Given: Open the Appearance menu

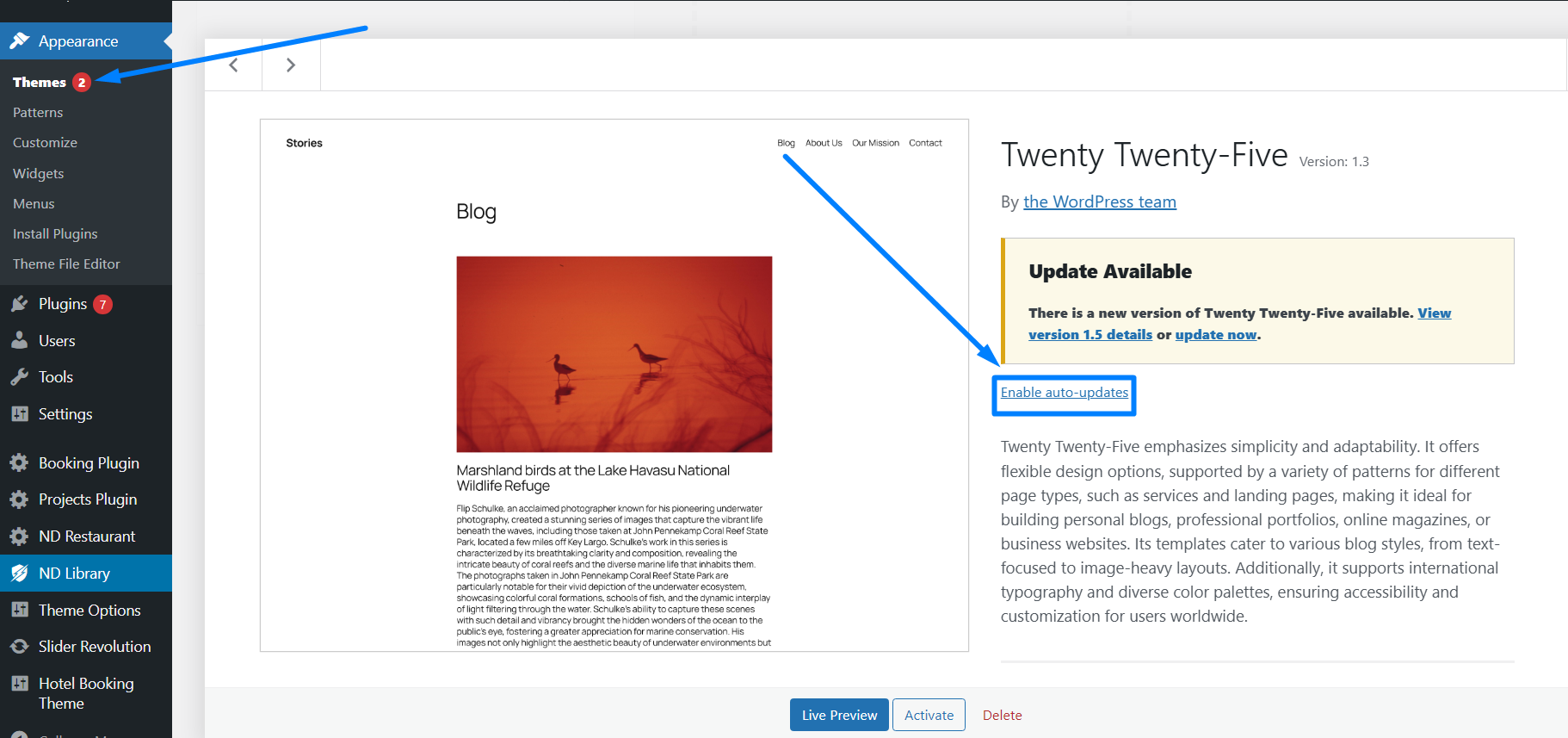Looking at the screenshot, I should (x=86, y=40).
